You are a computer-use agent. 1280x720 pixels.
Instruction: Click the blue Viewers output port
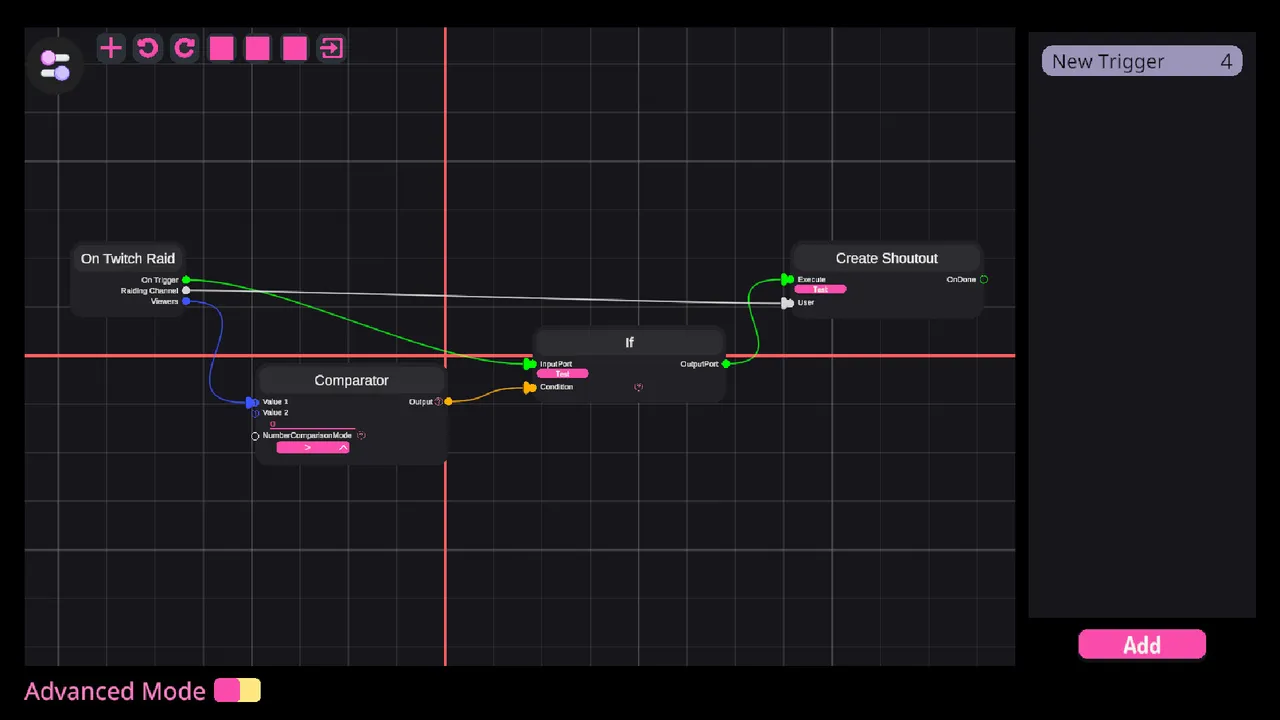coord(186,301)
